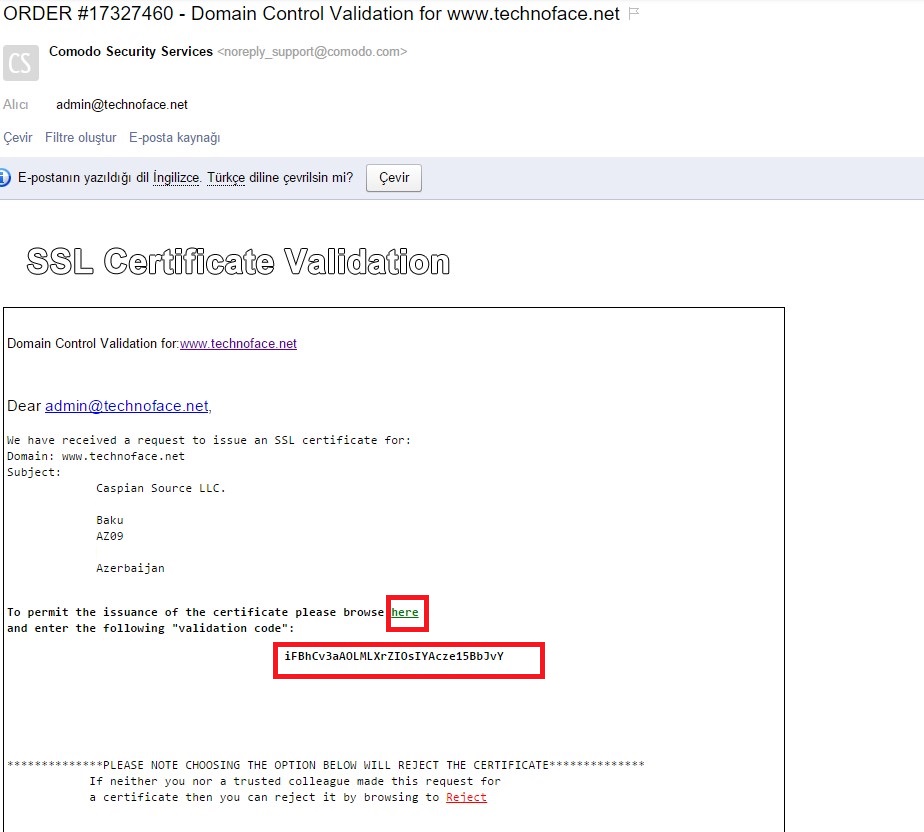The width and height of the screenshot is (924, 832).
Task: Select Filtre oluştur to create a filter
Action: 81,137
